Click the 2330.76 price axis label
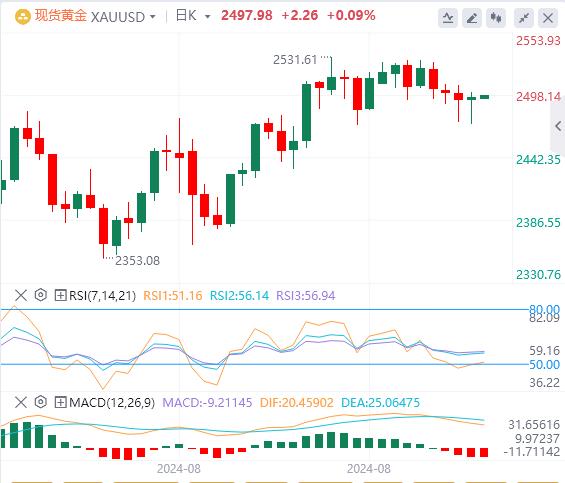The height and width of the screenshot is (483, 565). (x=538, y=275)
